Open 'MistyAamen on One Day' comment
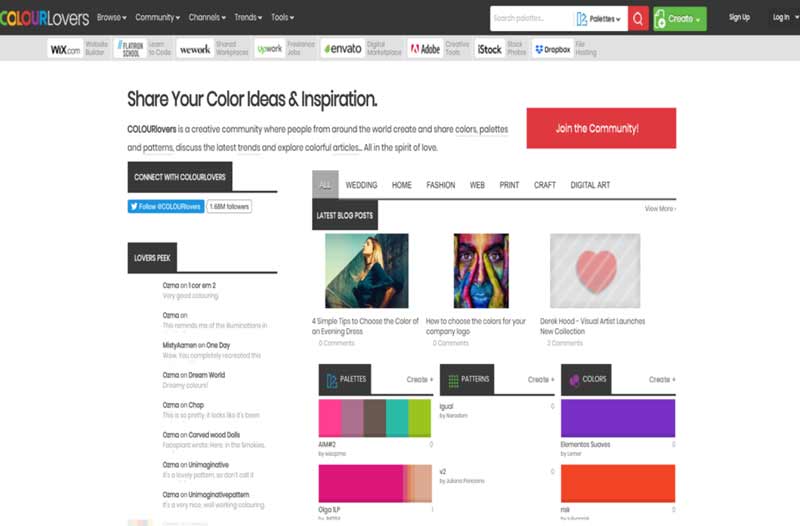The width and height of the screenshot is (800, 526). 196,345
